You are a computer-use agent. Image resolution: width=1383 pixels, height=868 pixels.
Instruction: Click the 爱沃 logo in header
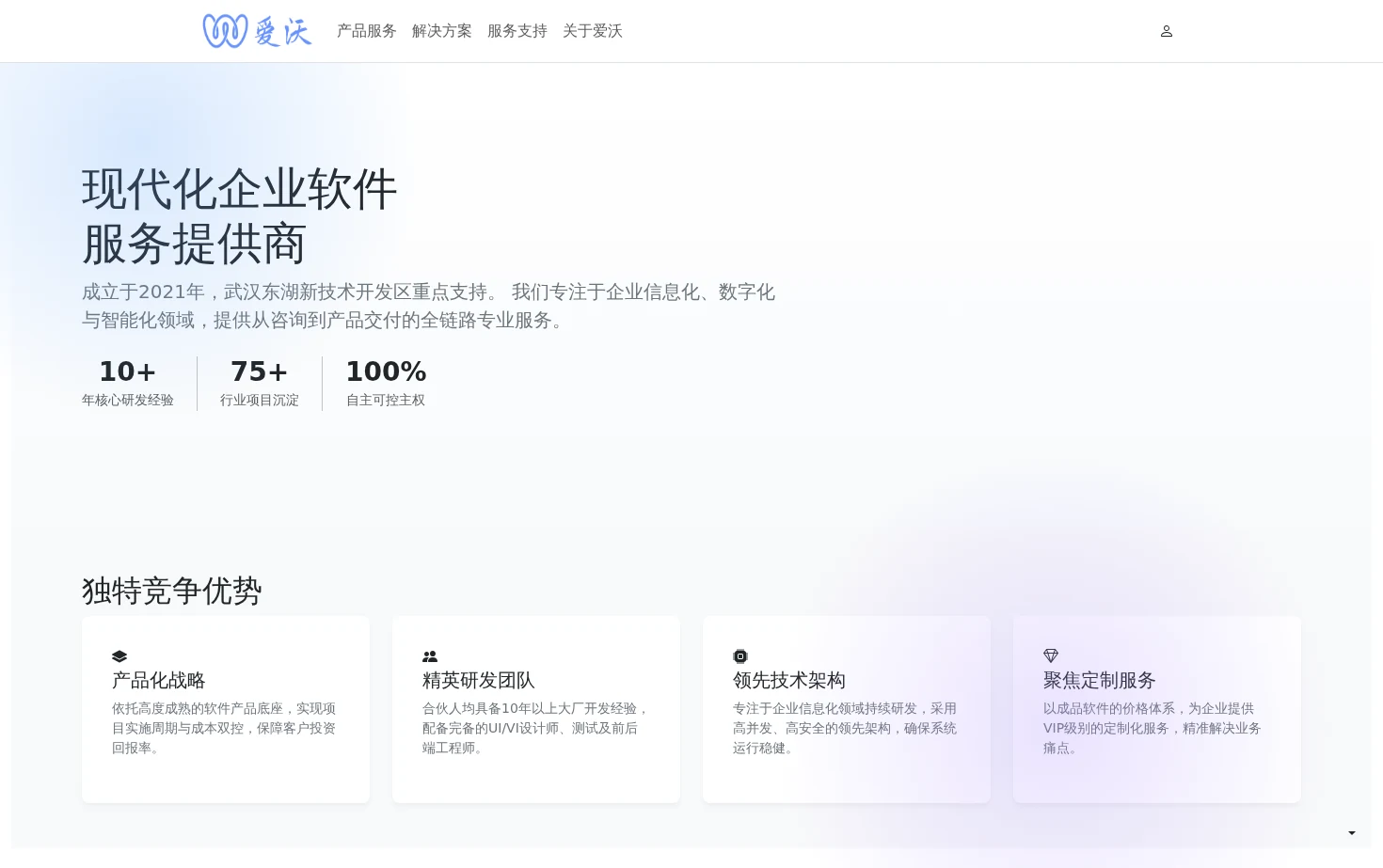click(257, 31)
